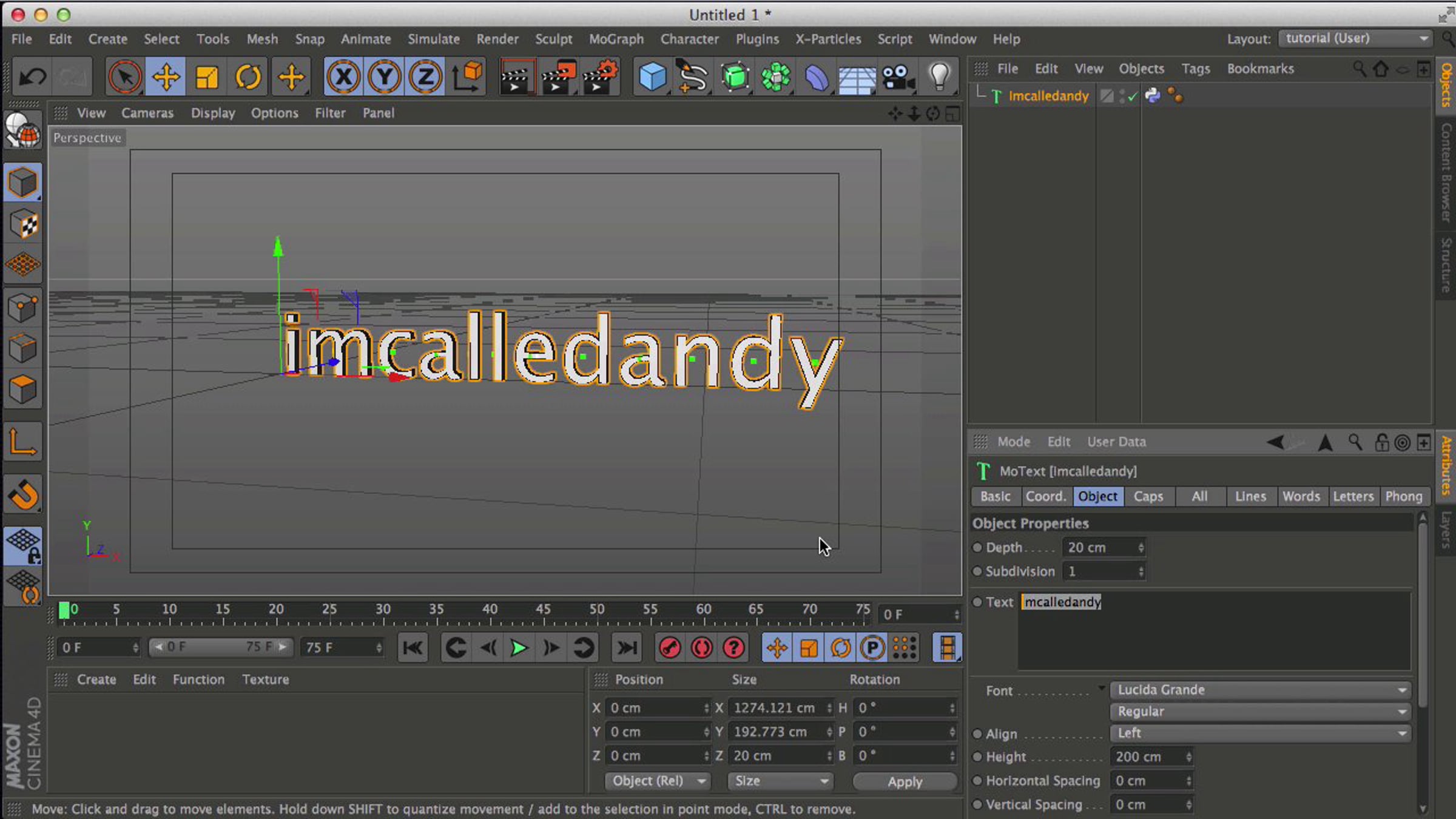Open the deformer bend icon

click(x=817, y=77)
